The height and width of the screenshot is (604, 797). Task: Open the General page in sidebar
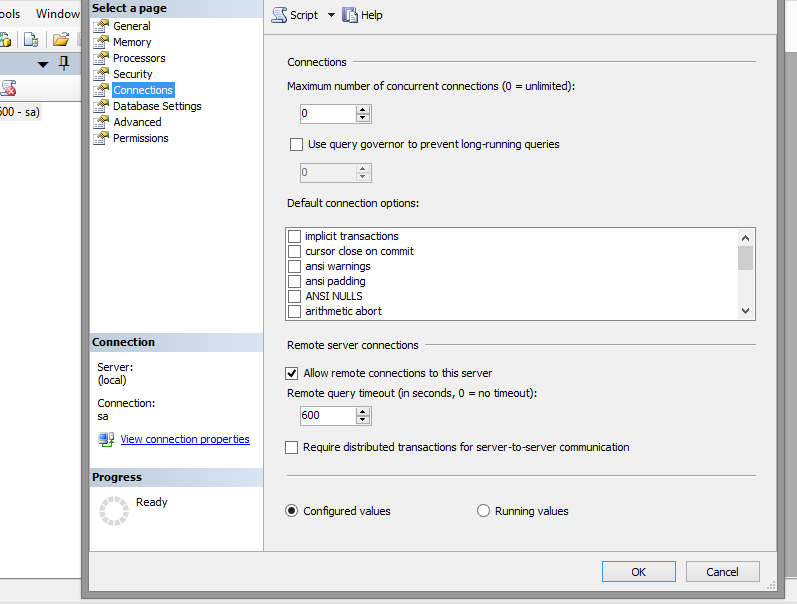[x=131, y=26]
